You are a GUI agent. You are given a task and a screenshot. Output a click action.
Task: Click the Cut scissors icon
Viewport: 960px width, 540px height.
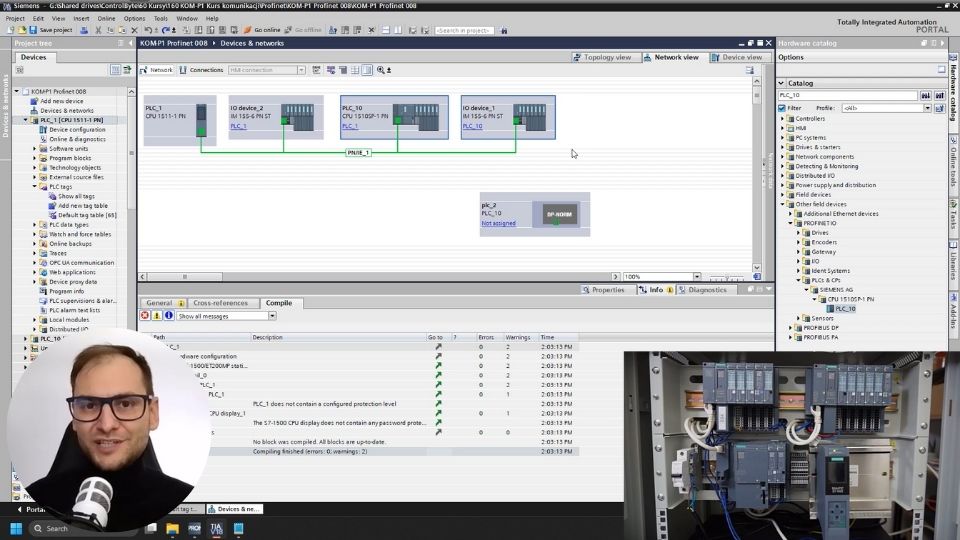(98, 30)
